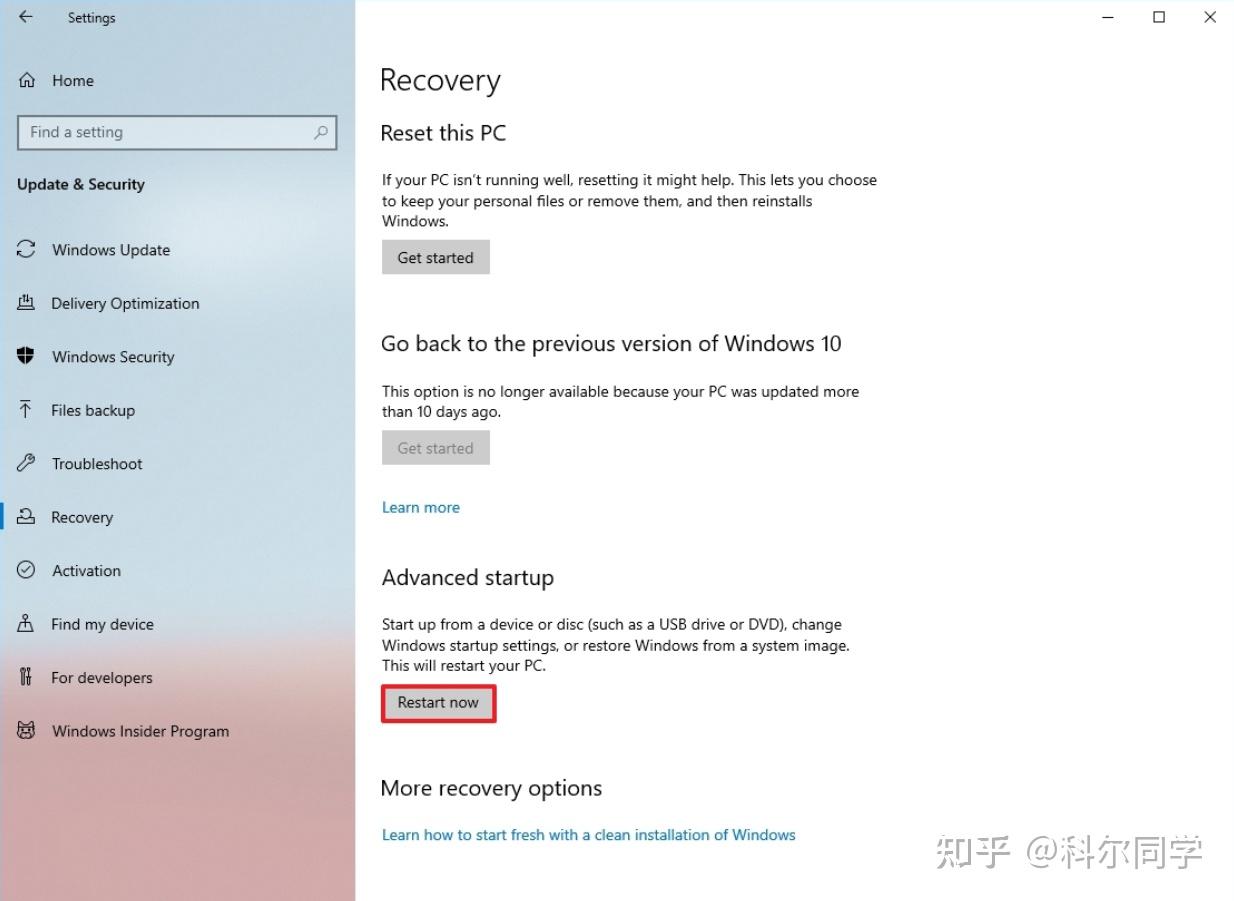Open Delivery Optimization settings

pos(26,303)
